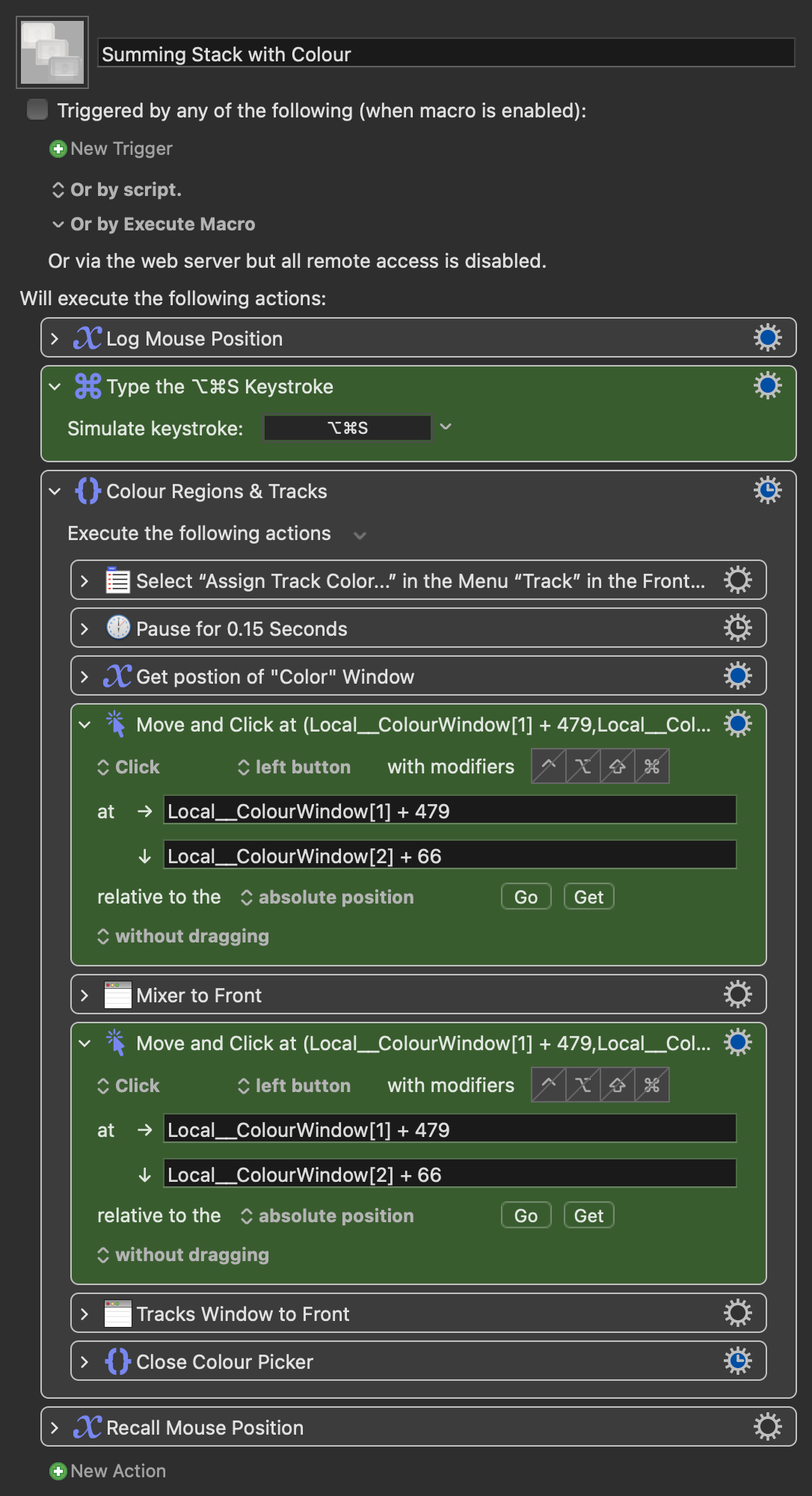Click the Log Mouse Position script icon

click(x=87, y=338)
